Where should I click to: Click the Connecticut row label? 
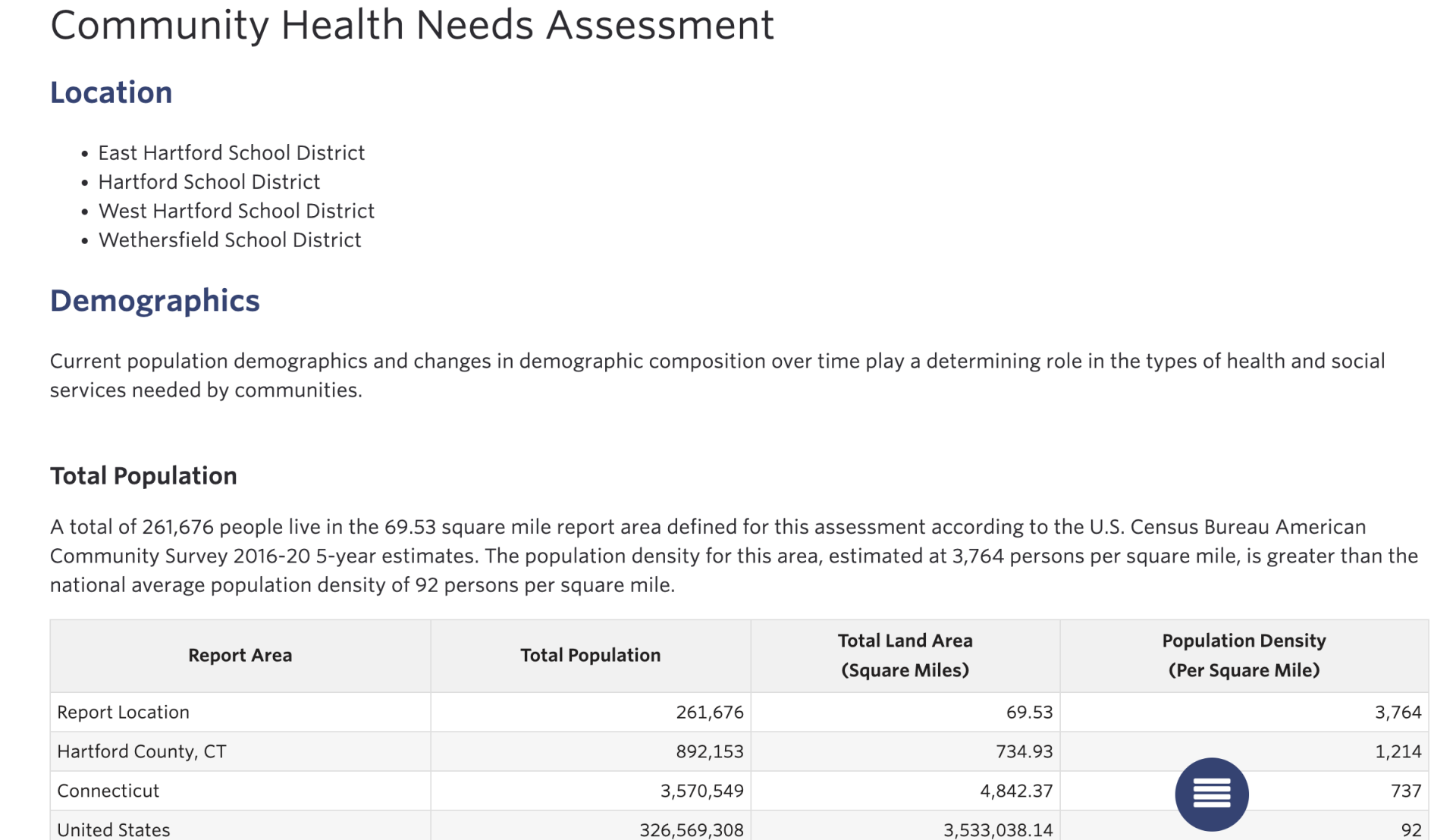[108, 791]
